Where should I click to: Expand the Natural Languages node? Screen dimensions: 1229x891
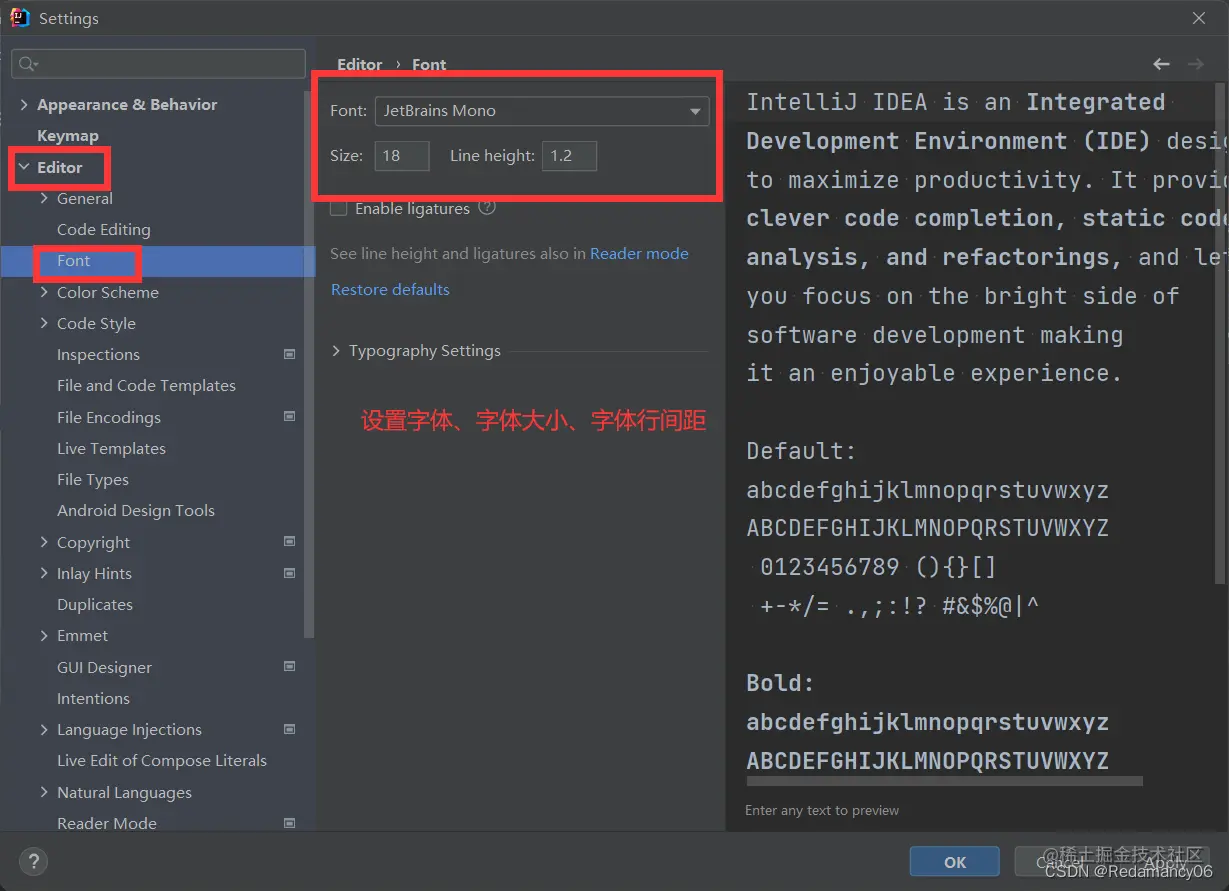point(44,792)
